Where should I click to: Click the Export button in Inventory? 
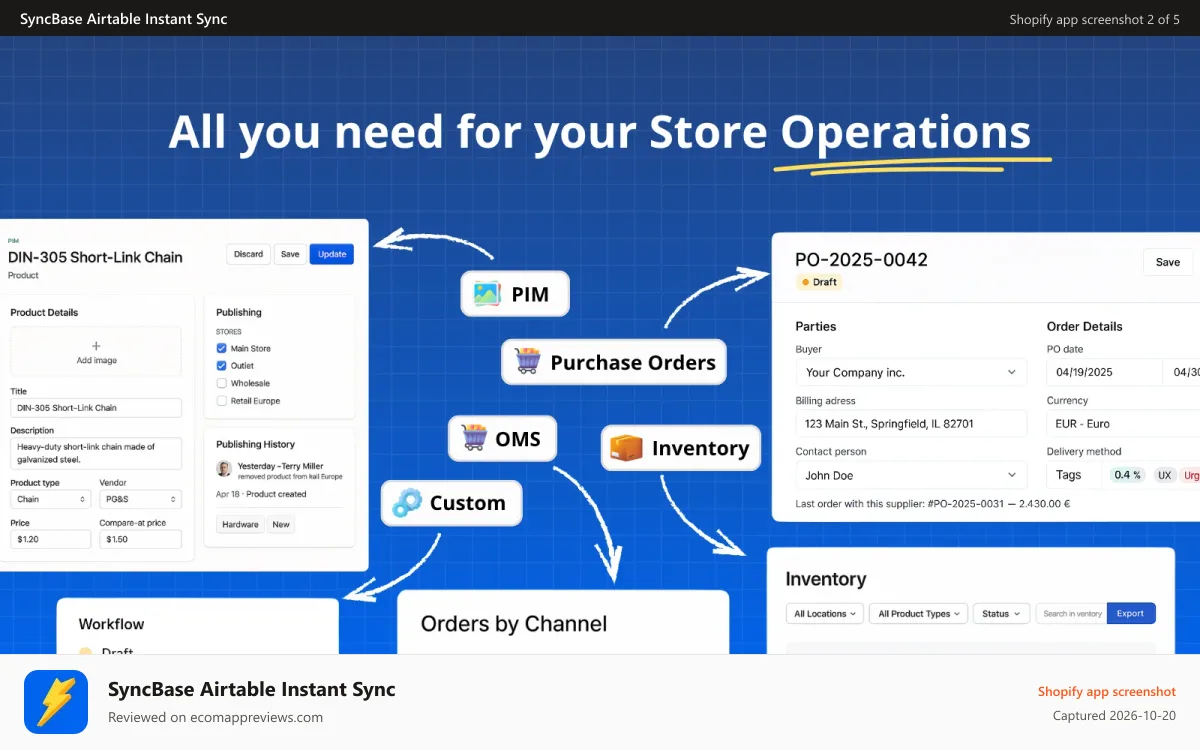1131,613
